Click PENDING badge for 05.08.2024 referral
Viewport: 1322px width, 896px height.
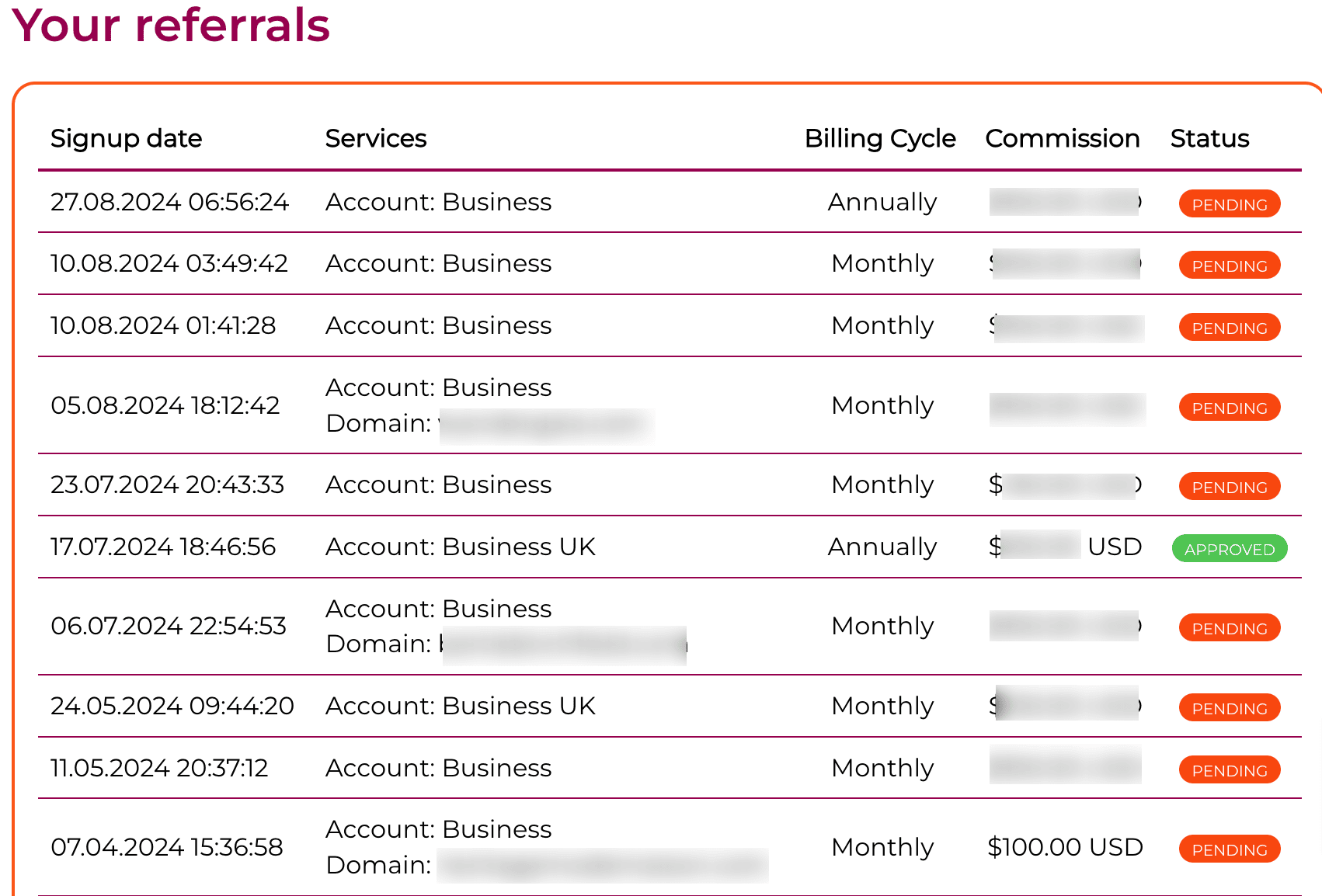click(x=1229, y=408)
